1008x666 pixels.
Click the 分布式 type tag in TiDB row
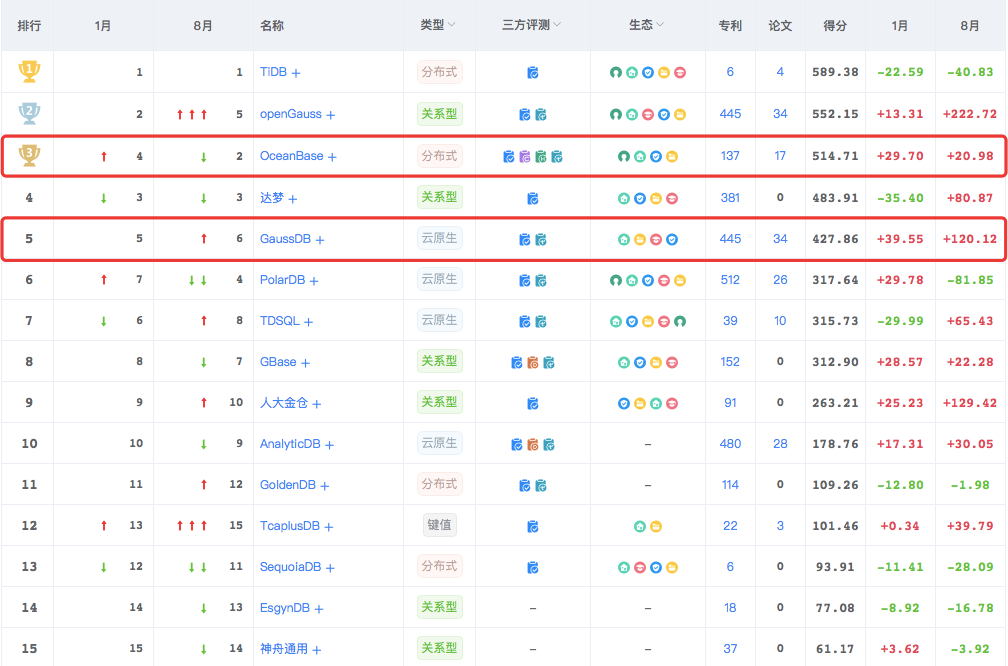pos(440,72)
